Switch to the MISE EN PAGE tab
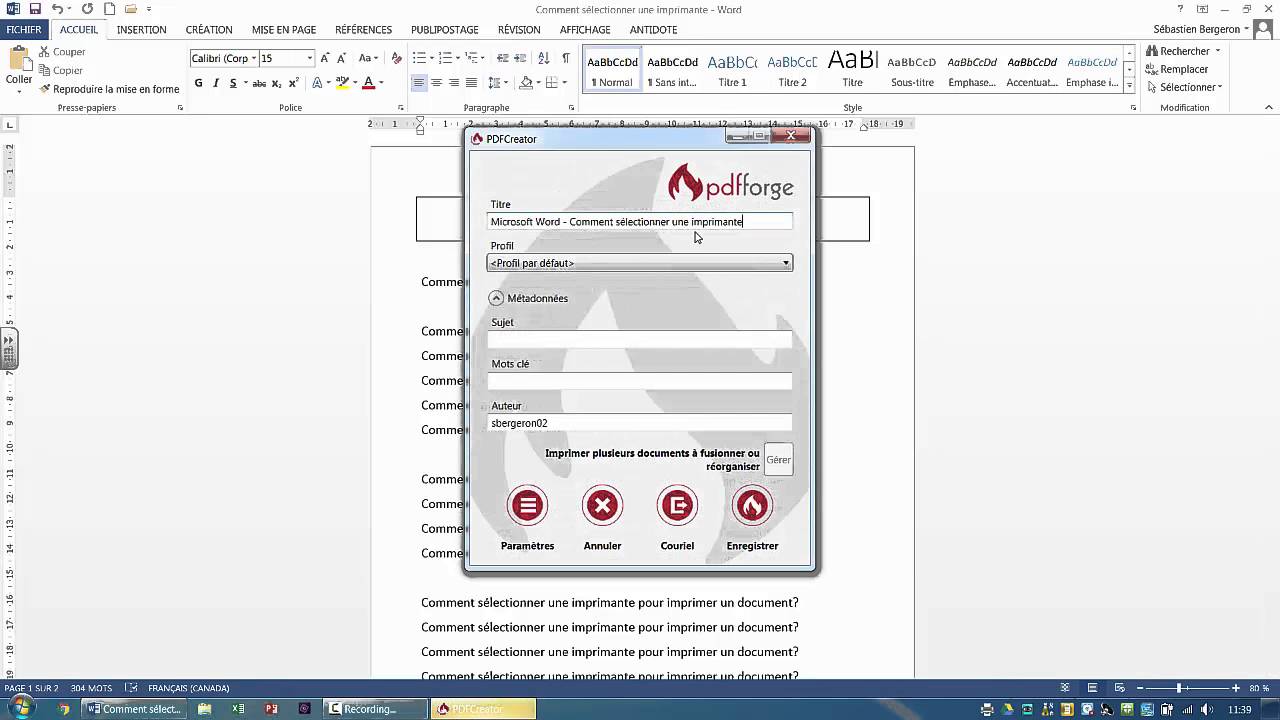This screenshot has height=720, width=1280. [x=284, y=30]
